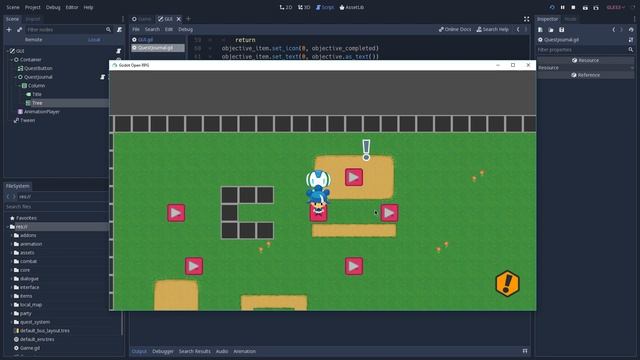The width and height of the screenshot is (640, 360).
Task: Pause the running scene
Action: (562, 7)
